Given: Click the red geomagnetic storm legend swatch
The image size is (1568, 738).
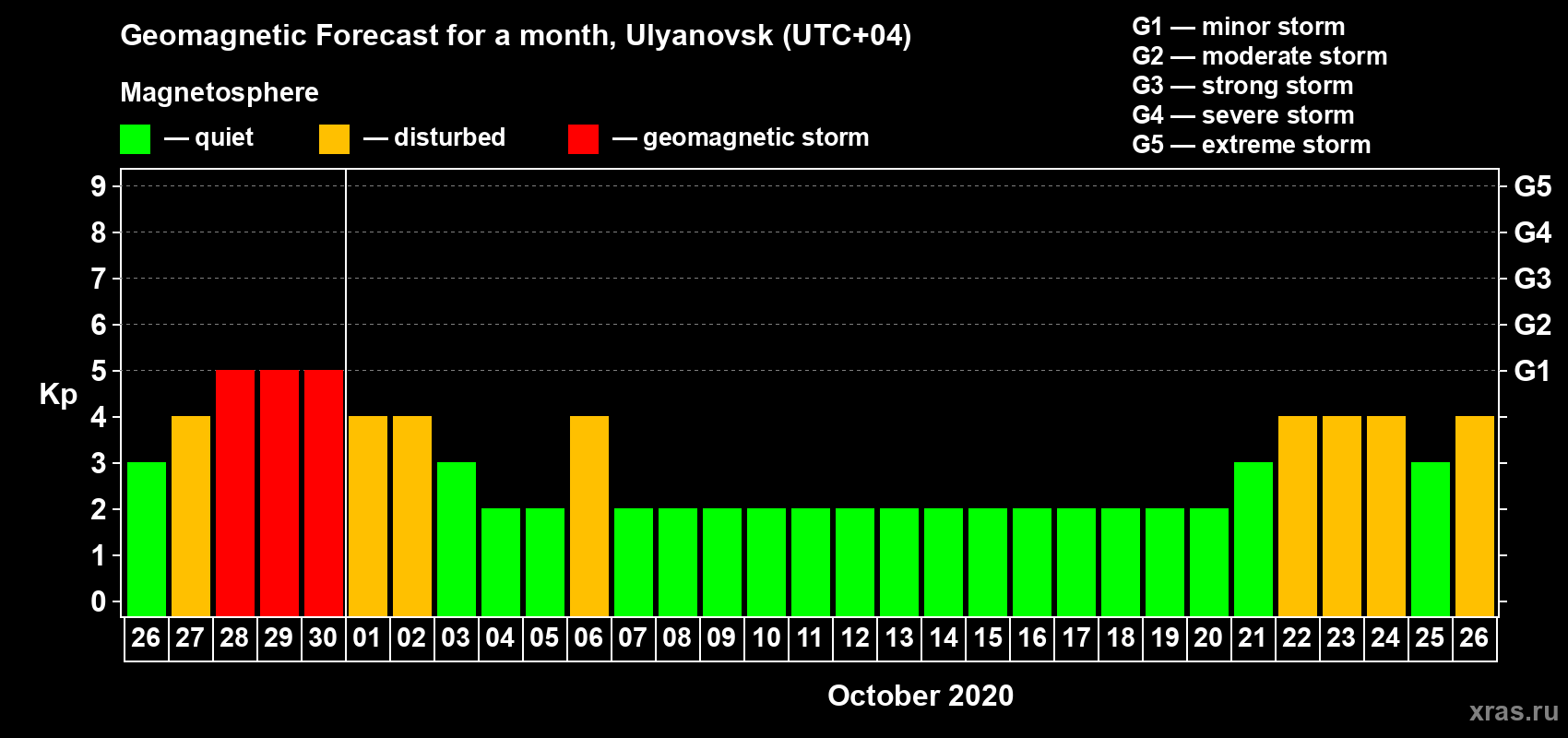Looking at the screenshot, I should (583, 139).
